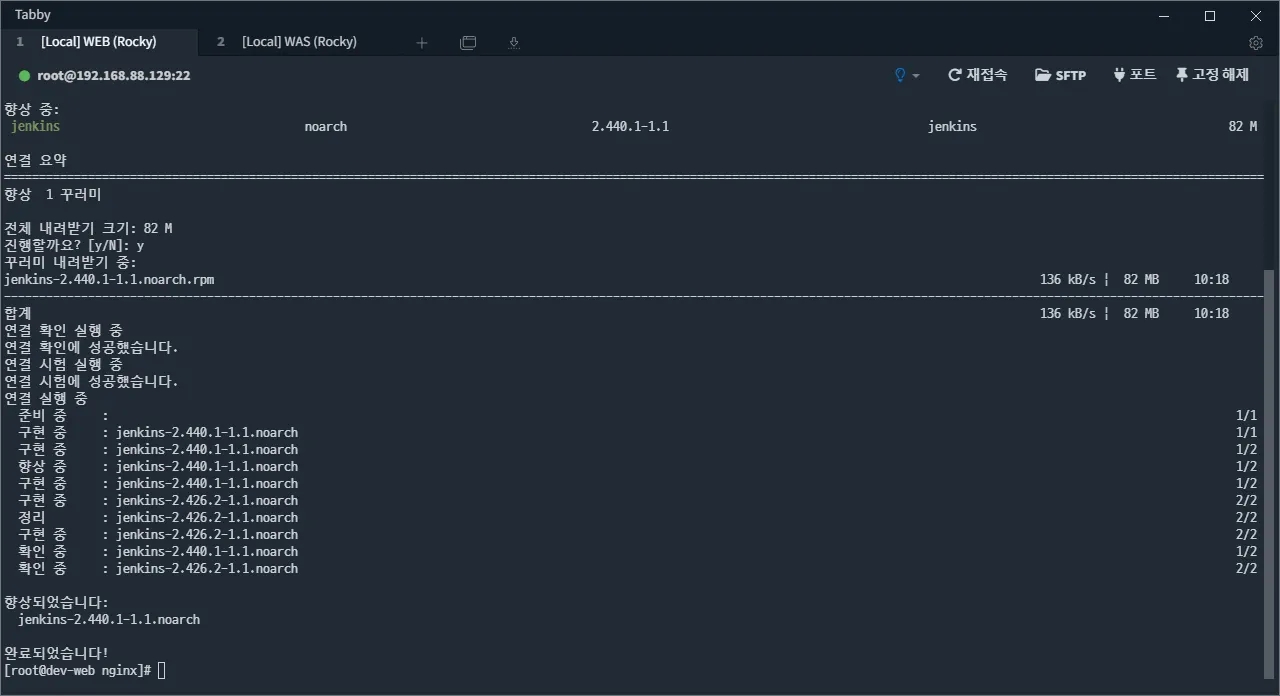Image resolution: width=1280 pixels, height=696 pixels.
Task: Maximize the Tabby window
Action: coord(1210,15)
